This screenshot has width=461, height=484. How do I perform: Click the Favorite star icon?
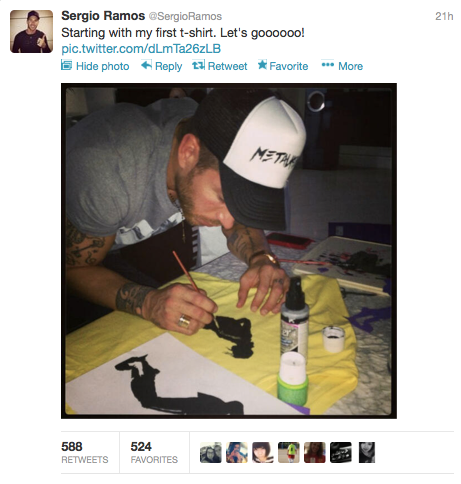point(262,65)
